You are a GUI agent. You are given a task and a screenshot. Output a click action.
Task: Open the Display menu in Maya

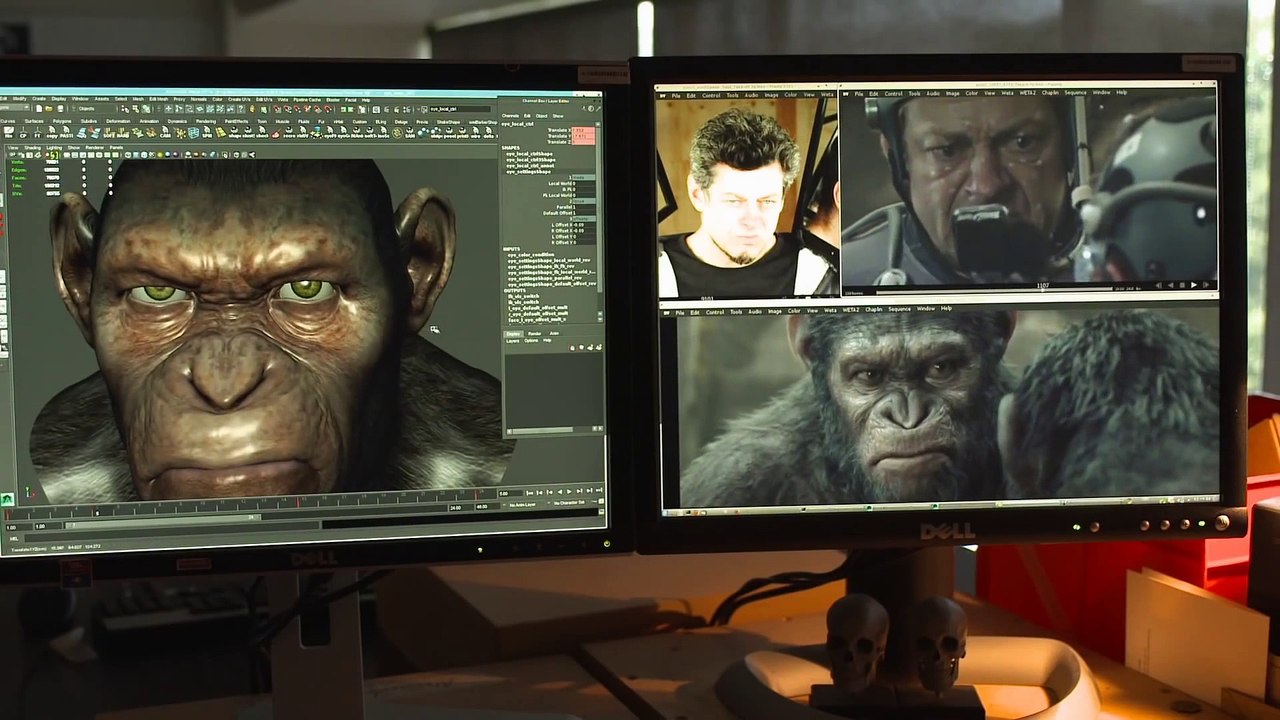(x=59, y=99)
